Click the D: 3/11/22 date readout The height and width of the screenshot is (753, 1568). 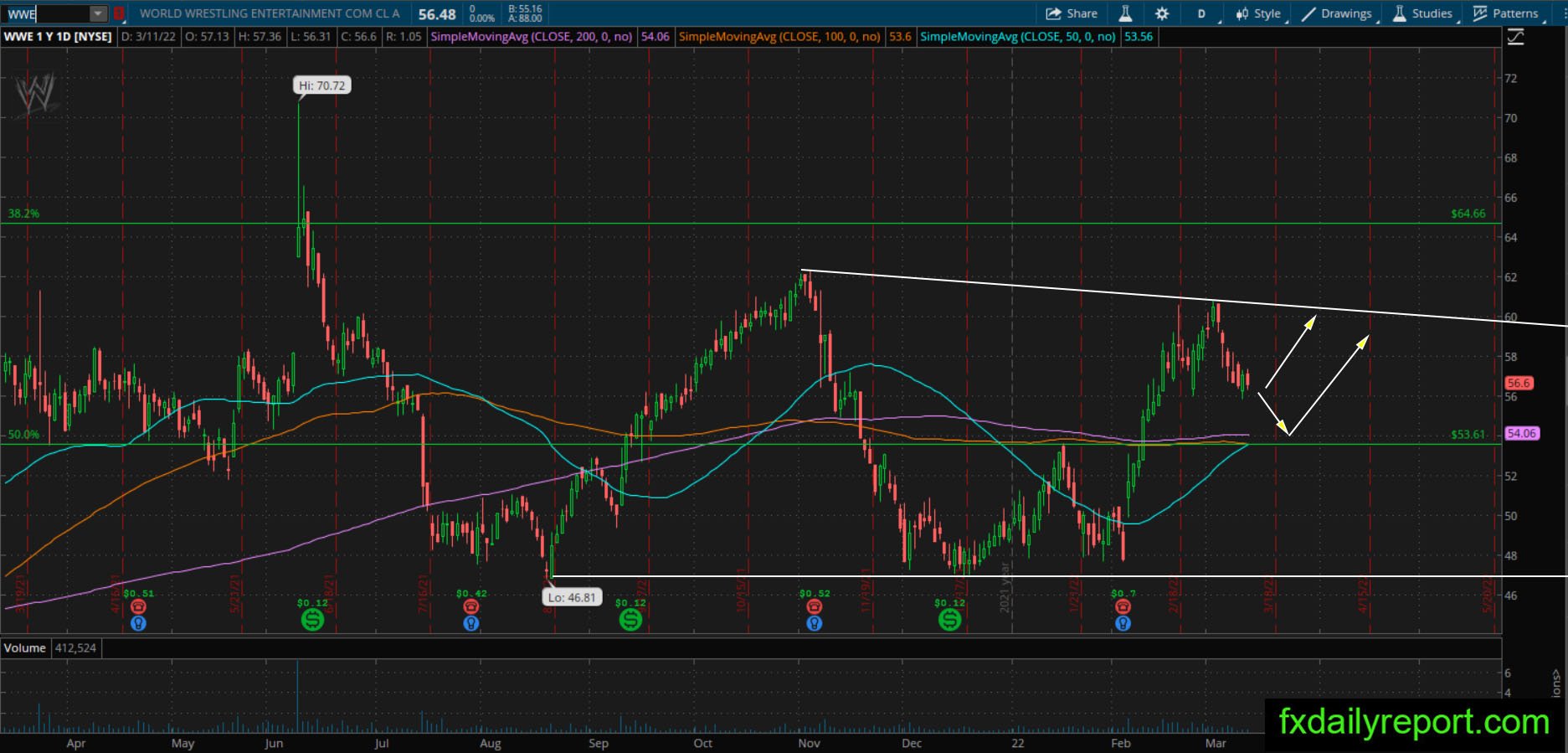pyautogui.click(x=147, y=37)
